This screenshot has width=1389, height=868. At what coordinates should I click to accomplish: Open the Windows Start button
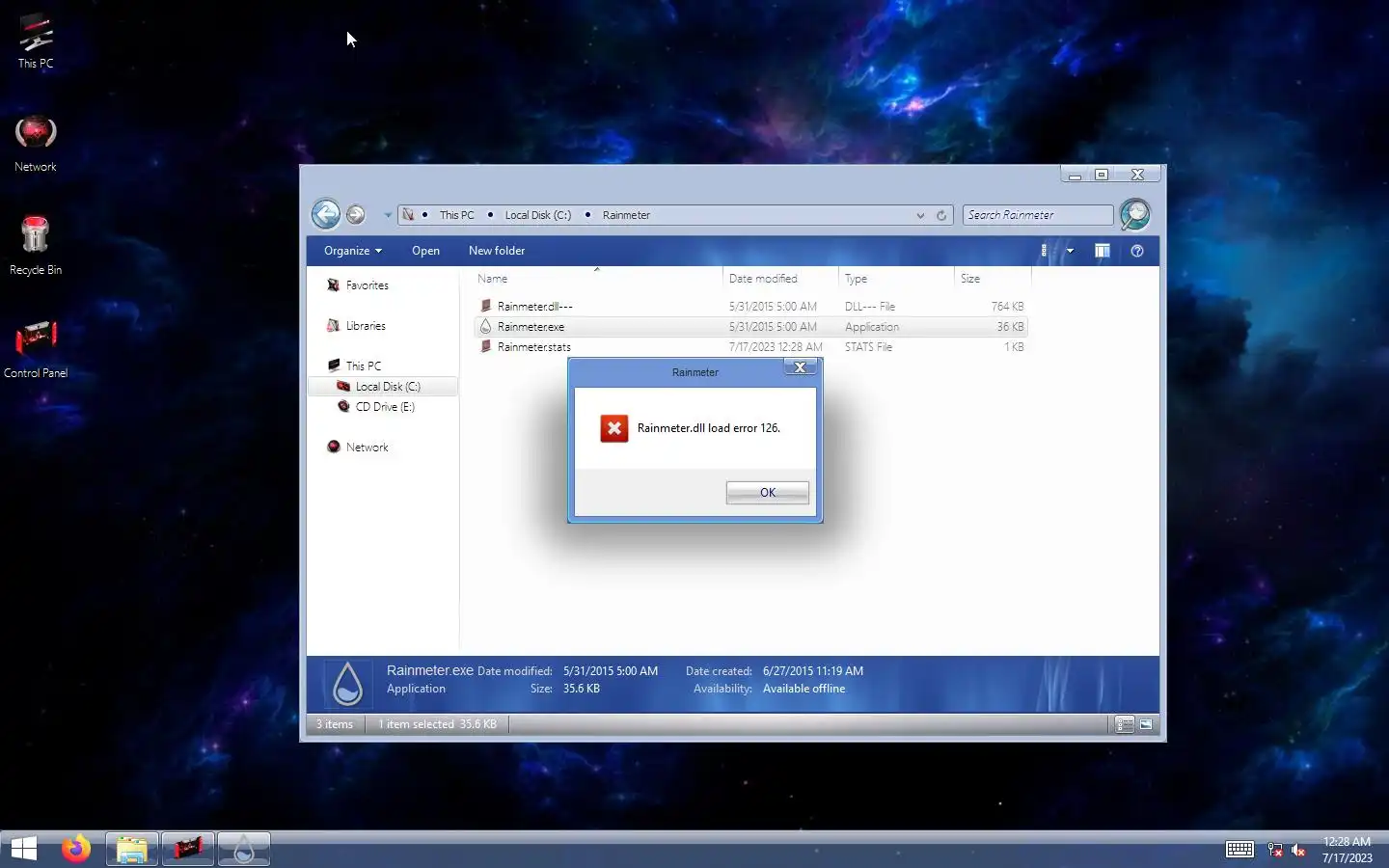pos(24,849)
